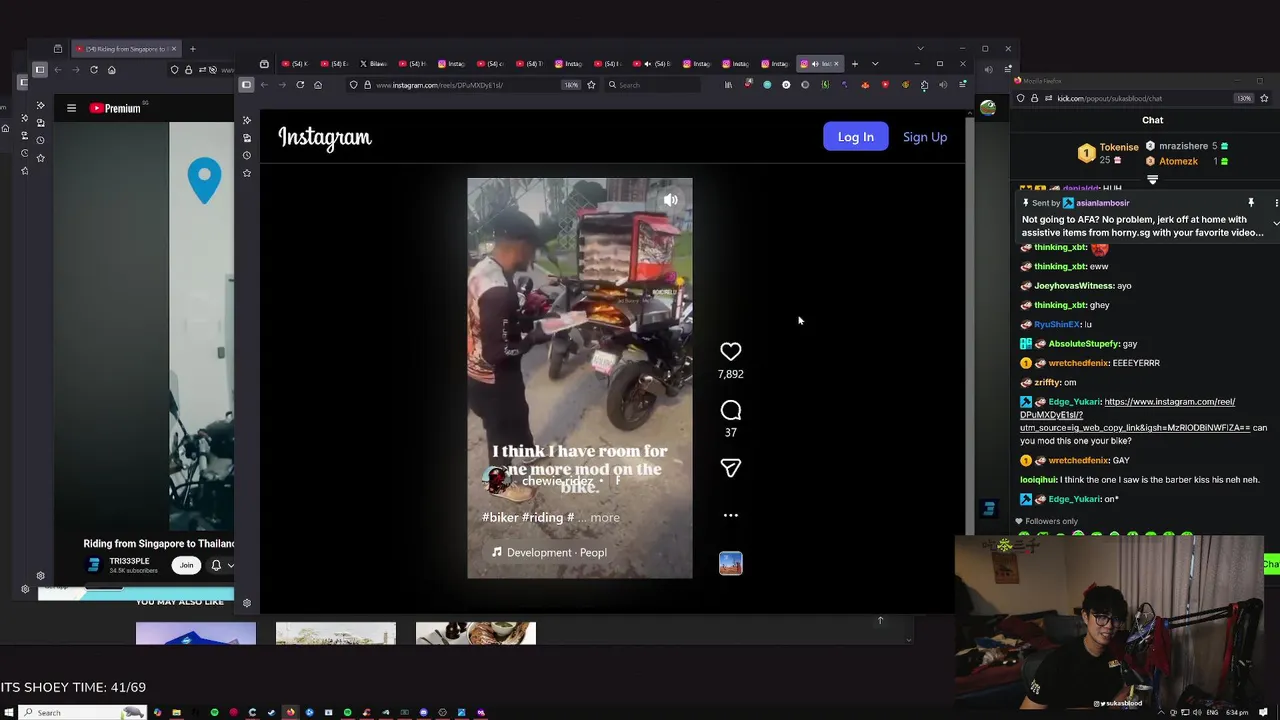Image resolution: width=1280 pixels, height=720 pixels.
Task: Open the Firefox library icon in toolbar
Action: click(x=728, y=85)
